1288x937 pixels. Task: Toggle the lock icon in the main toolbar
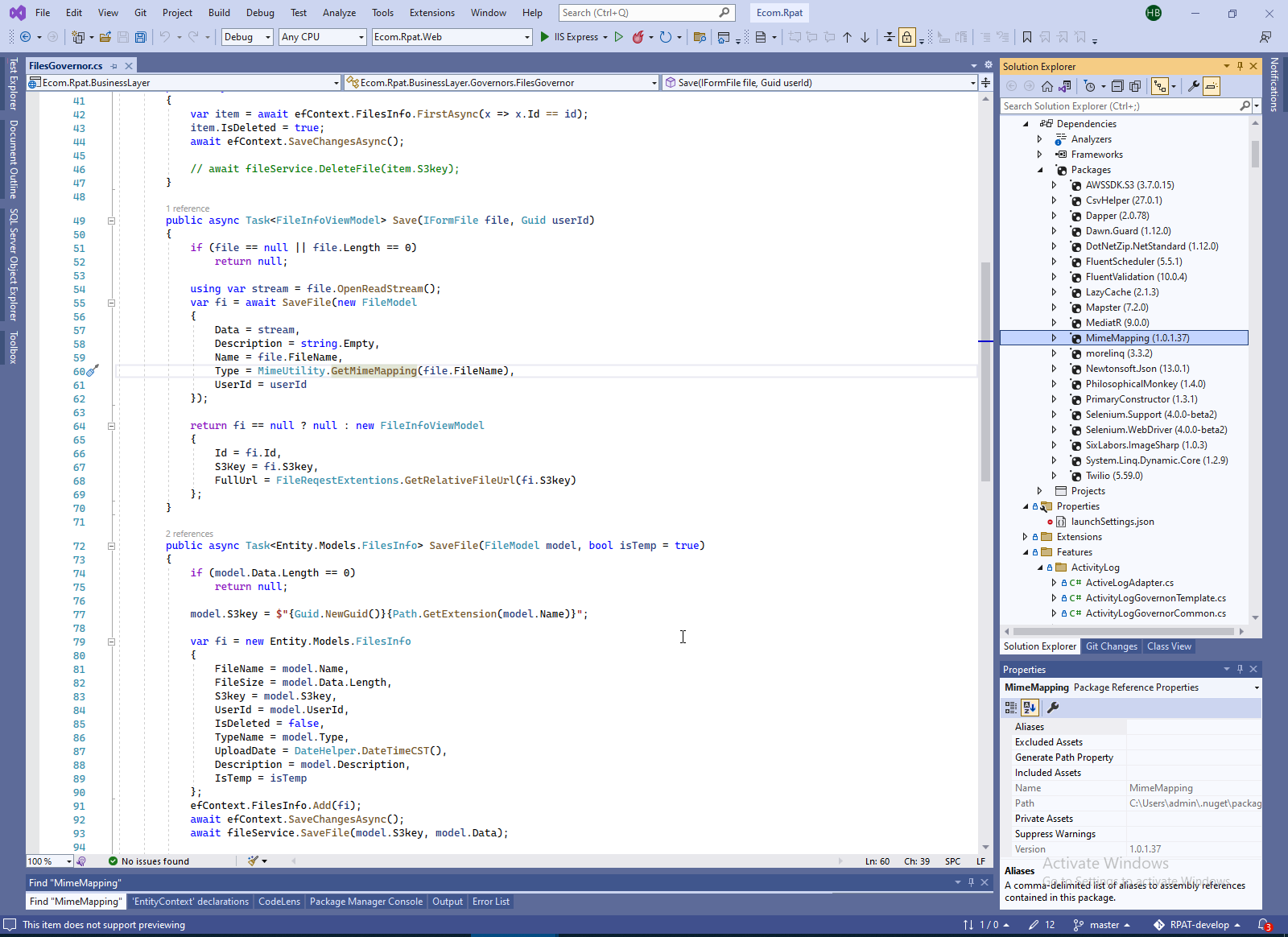coord(907,37)
